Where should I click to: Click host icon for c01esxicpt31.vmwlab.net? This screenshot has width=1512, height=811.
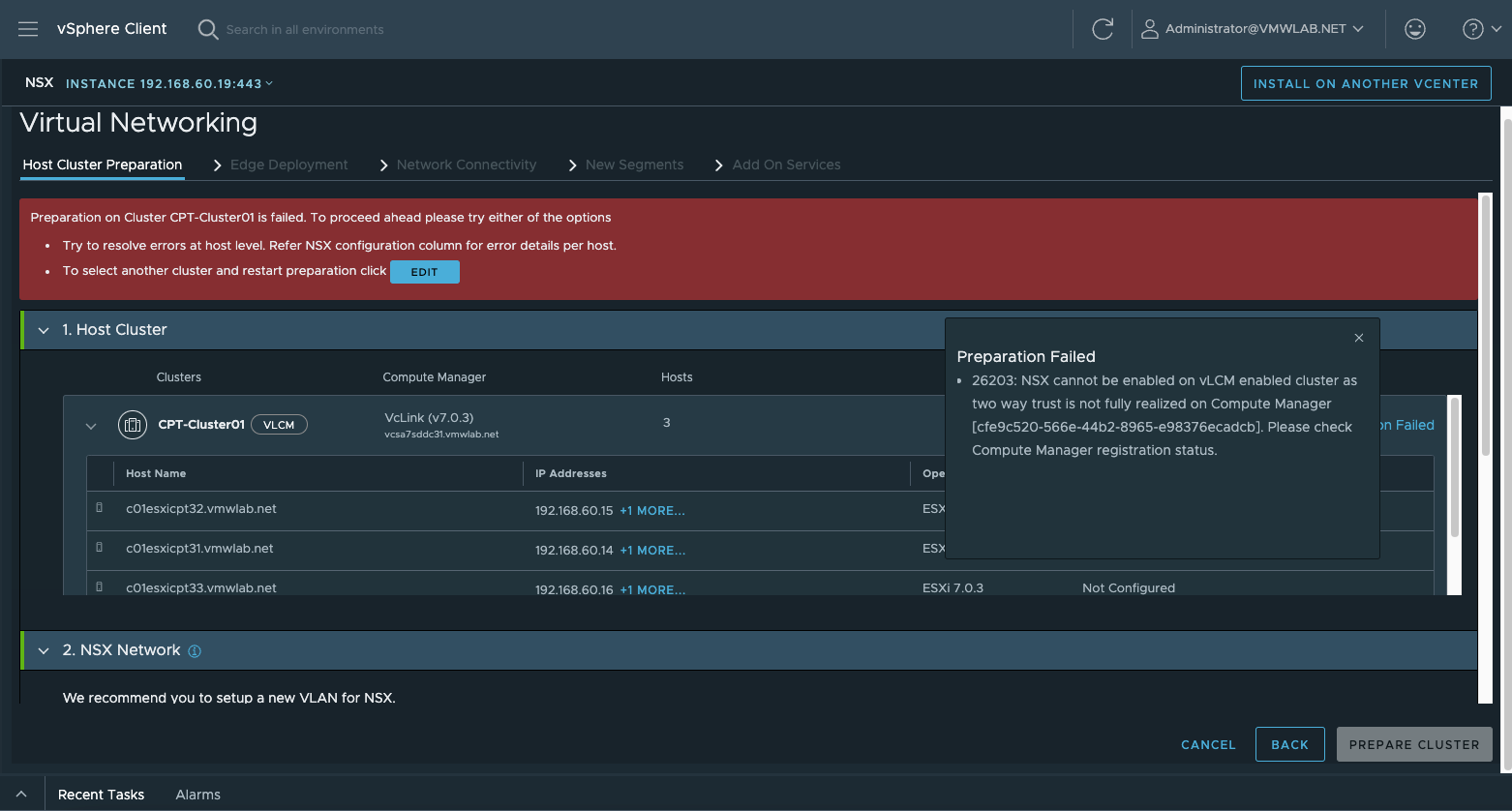[x=100, y=547]
